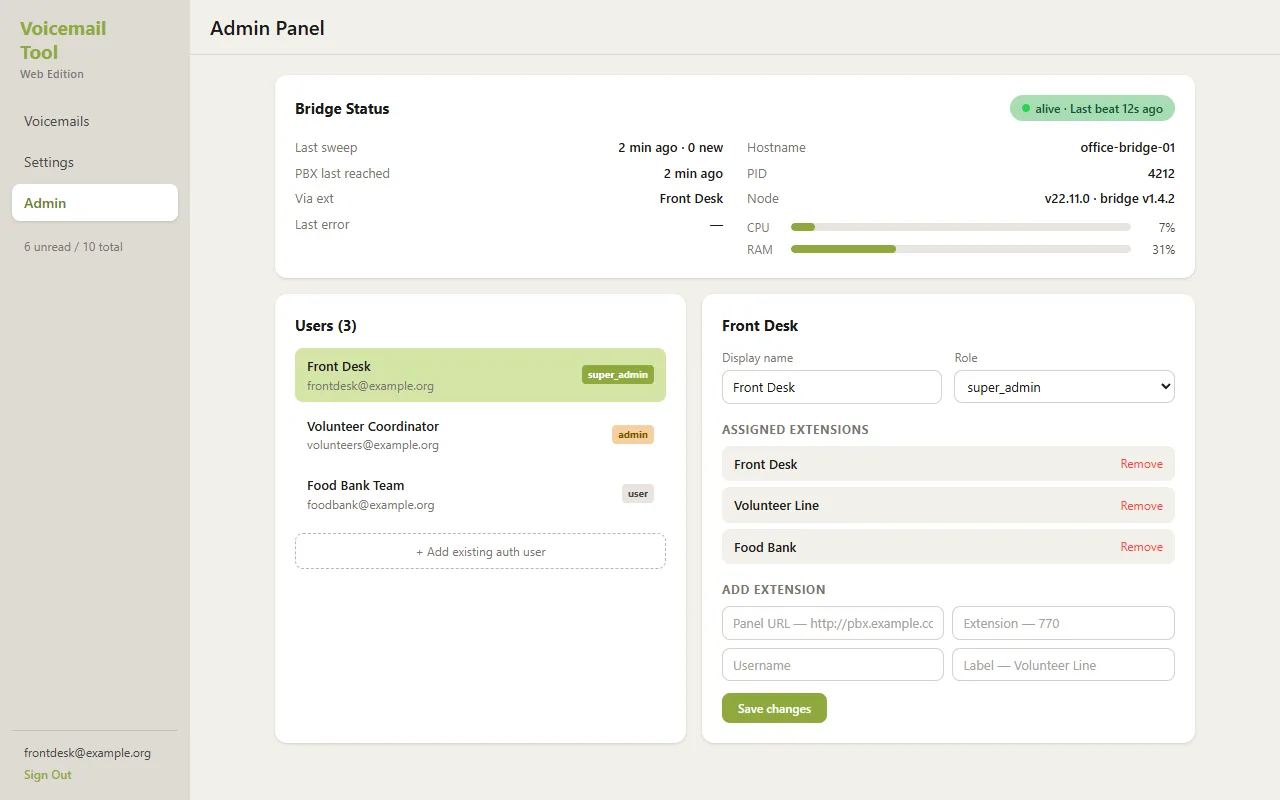Remove the Volunteer Line extension
This screenshot has height=800, width=1280.
click(1141, 506)
